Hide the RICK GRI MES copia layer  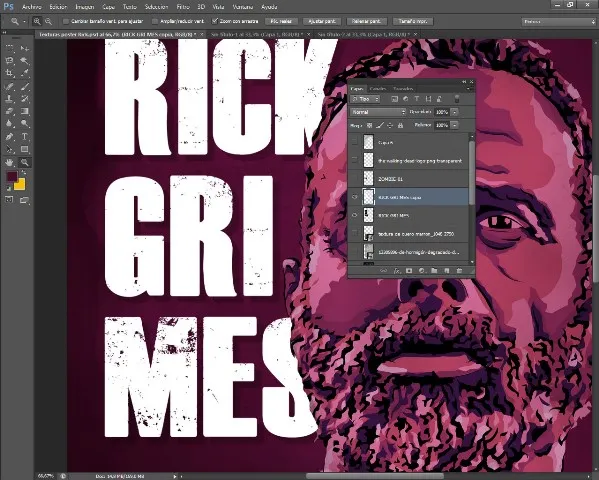pos(355,197)
